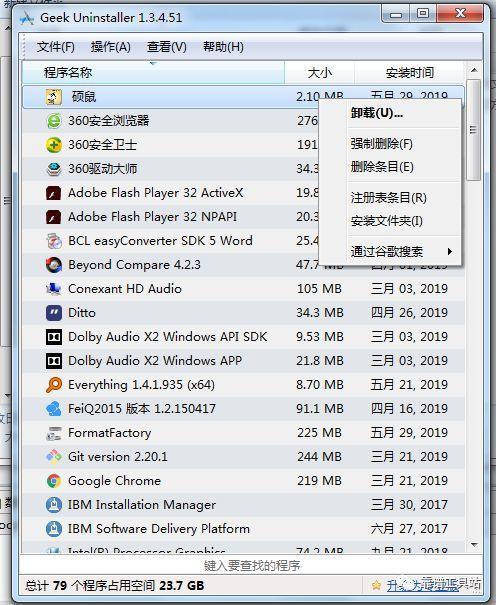496x605 pixels.
Task: Click the 21.8 MB size for Dolby APP
Action: pyautogui.click(x=320, y=361)
